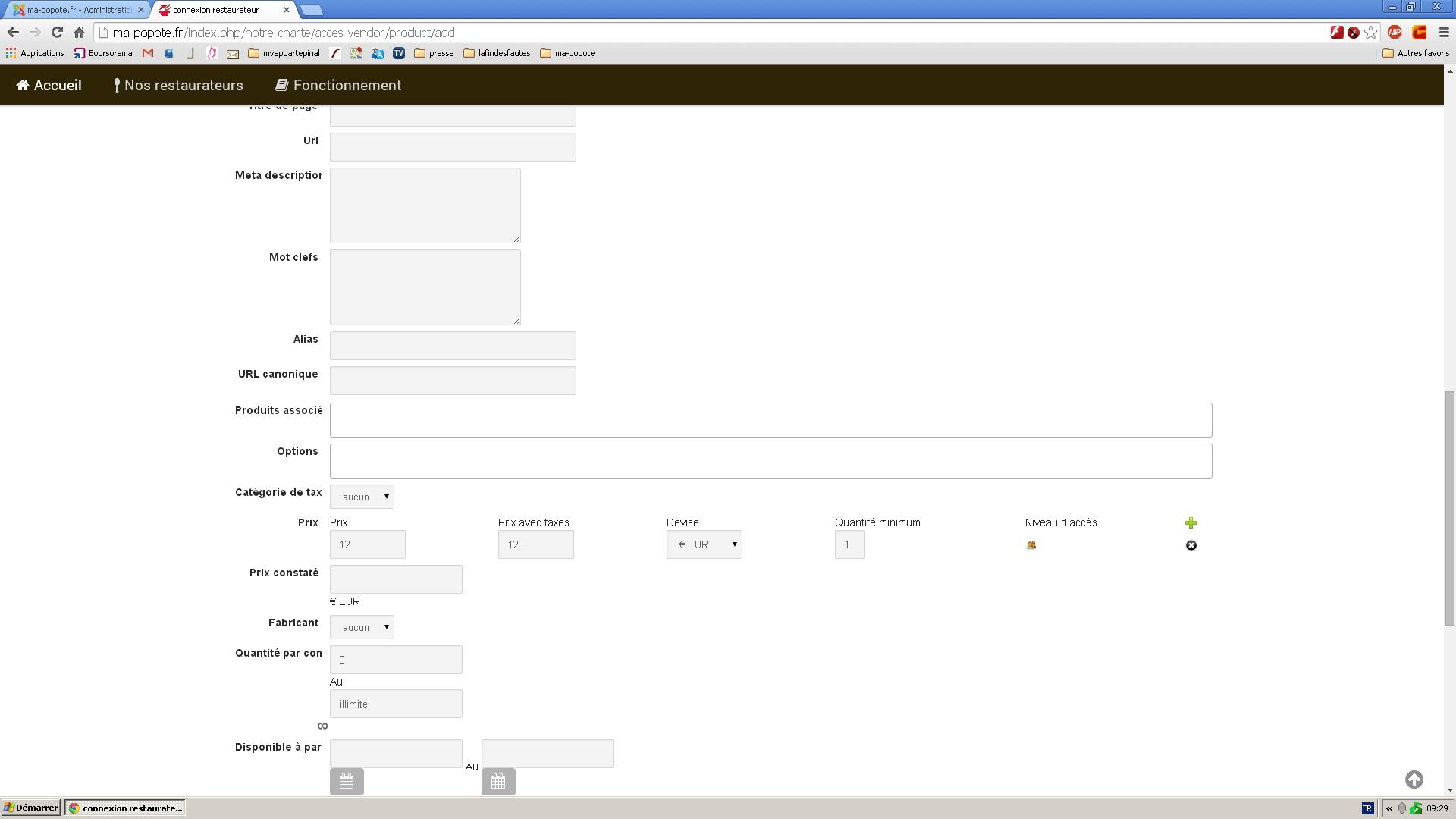Click the browser reload page icon
Image resolution: width=1456 pixels, height=819 pixels.
[x=57, y=32]
